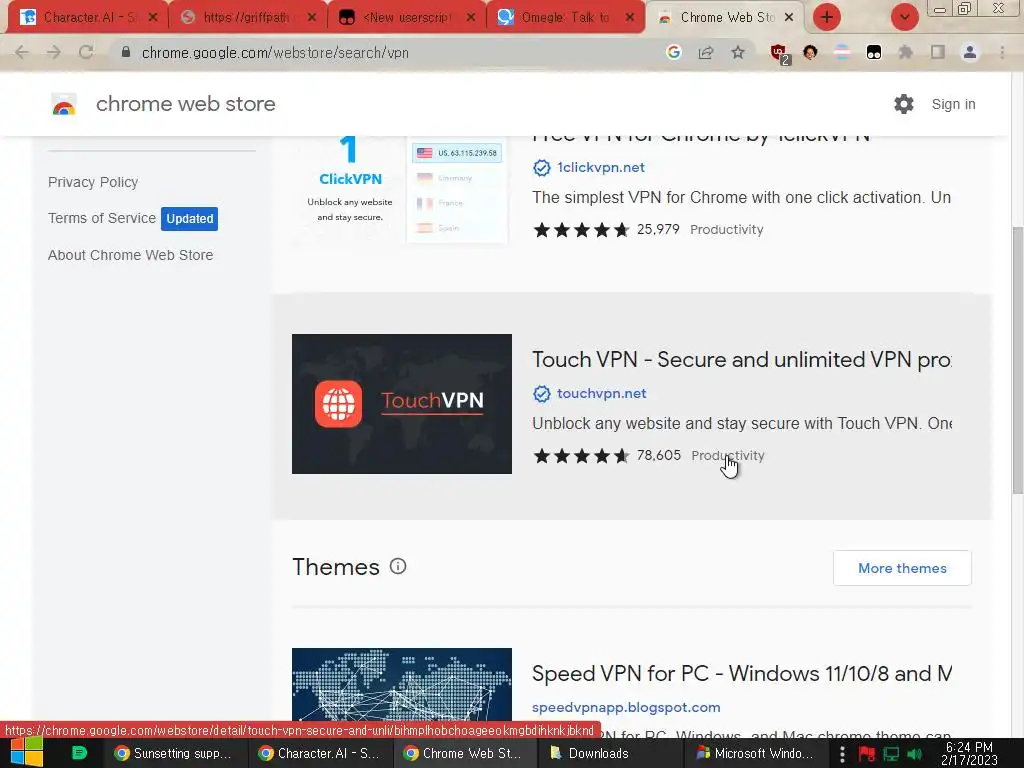This screenshot has height=768, width=1024.
Task: Click the Chrome Web Store settings gear
Action: point(904,104)
